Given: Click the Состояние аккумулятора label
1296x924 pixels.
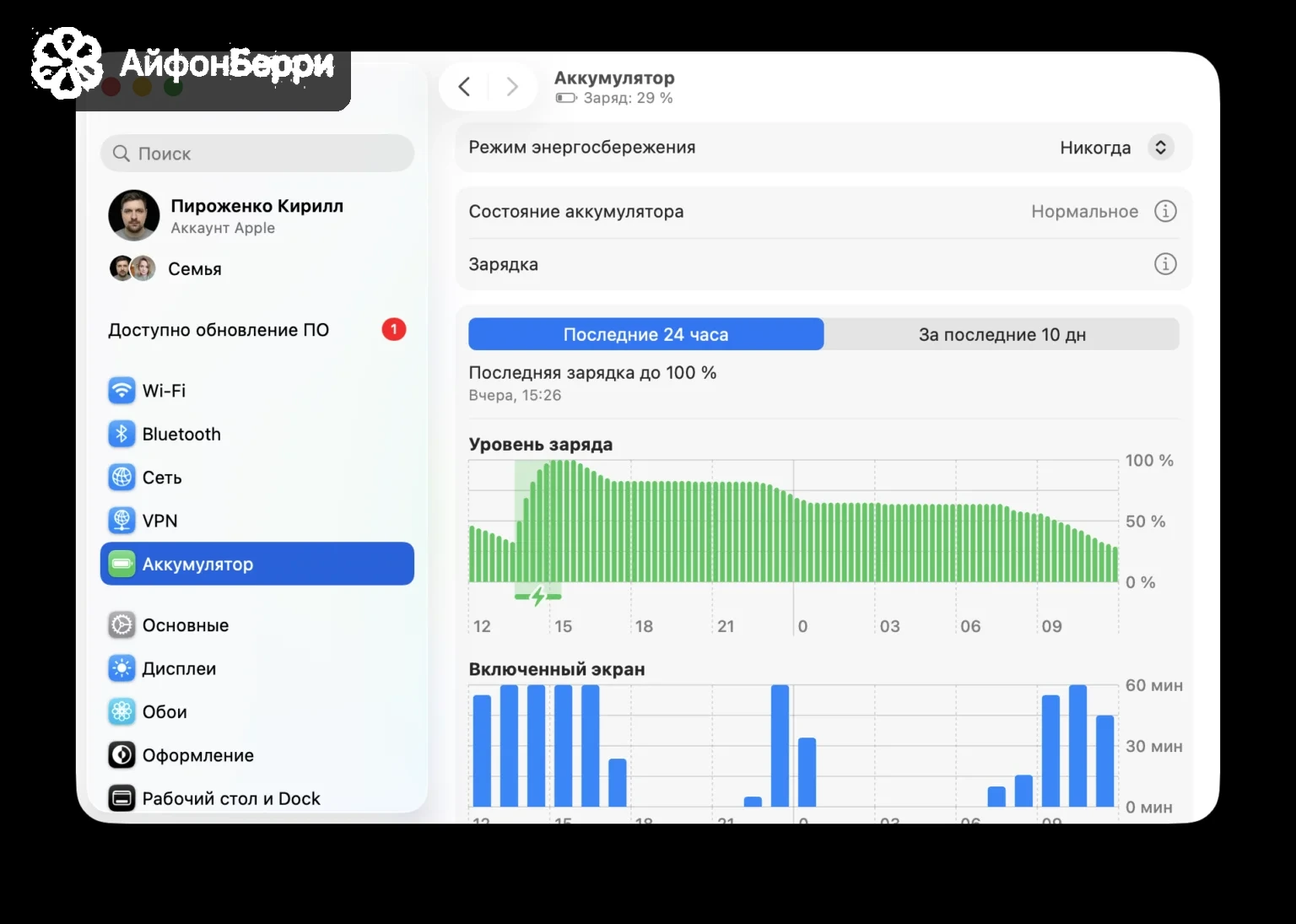Looking at the screenshot, I should coord(576,212).
